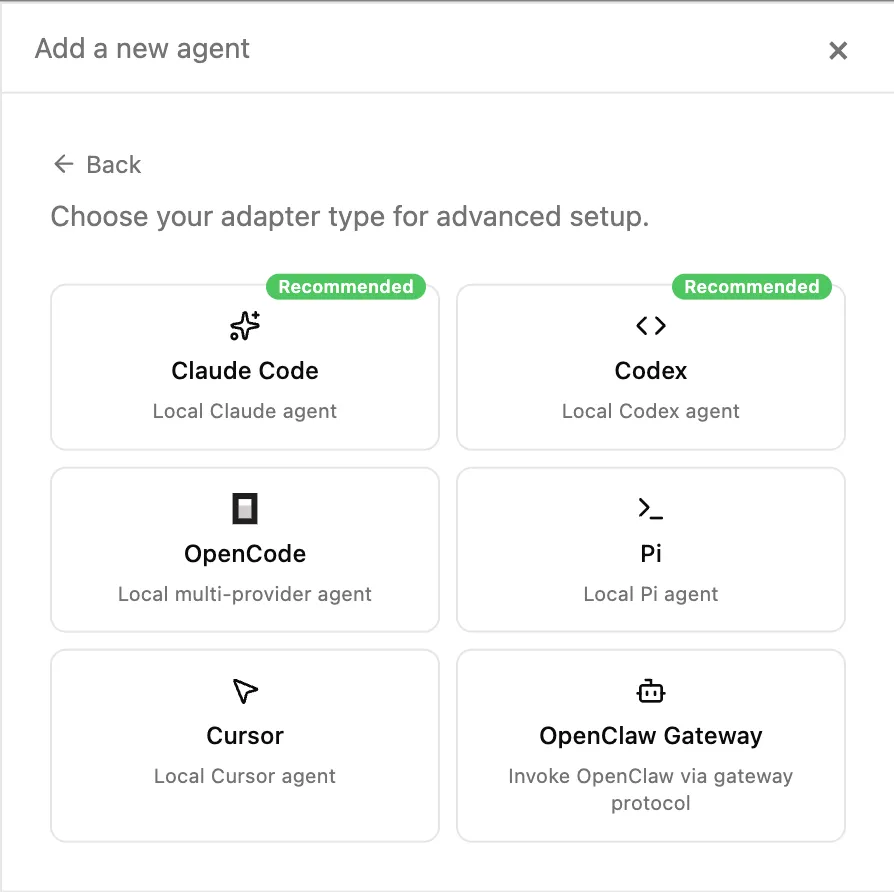The image size is (894, 892).
Task: Click the Add a new agent title
Action: click(x=141, y=48)
